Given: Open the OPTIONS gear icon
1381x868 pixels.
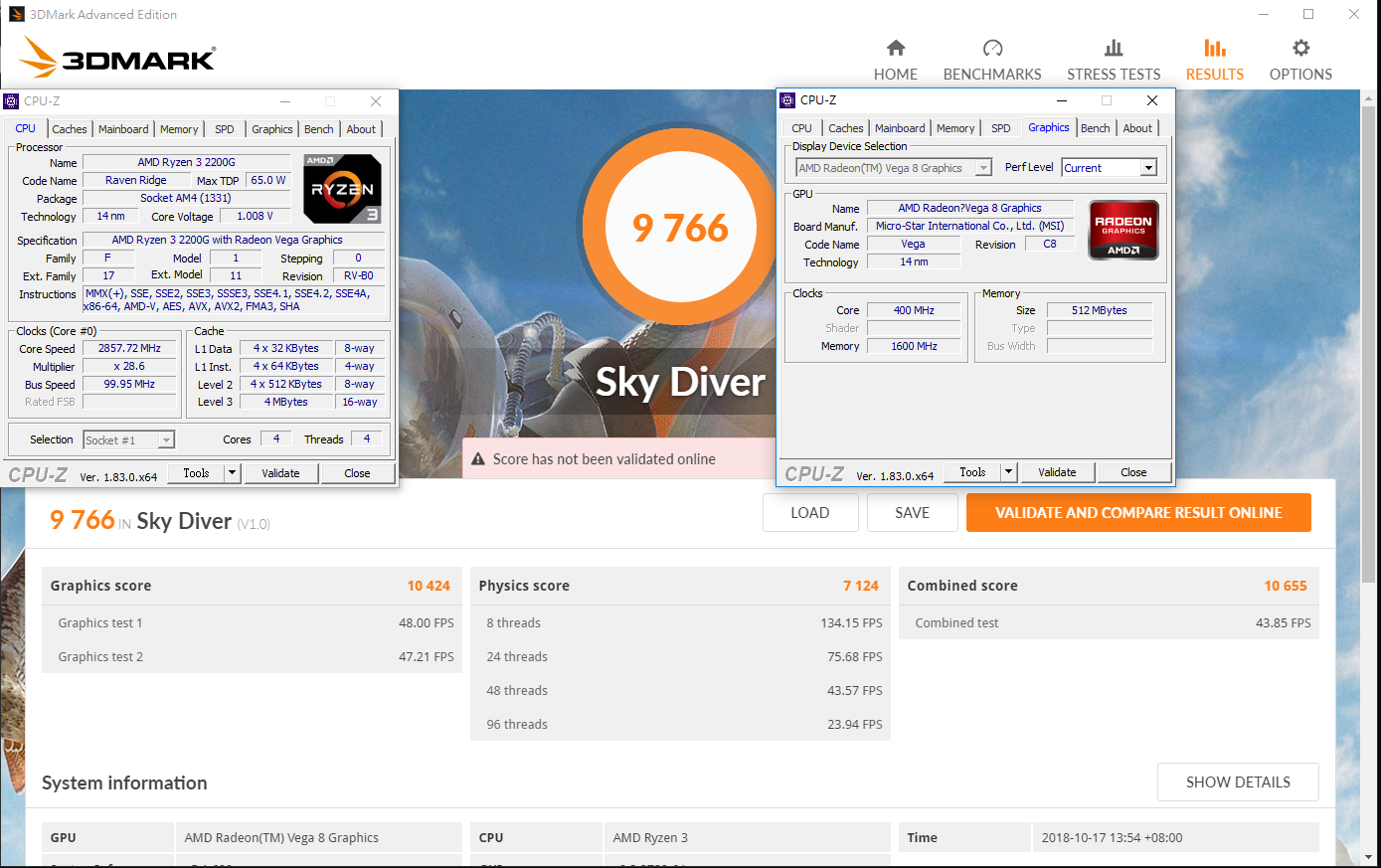Looking at the screenshot, I should click(1300, 48).
